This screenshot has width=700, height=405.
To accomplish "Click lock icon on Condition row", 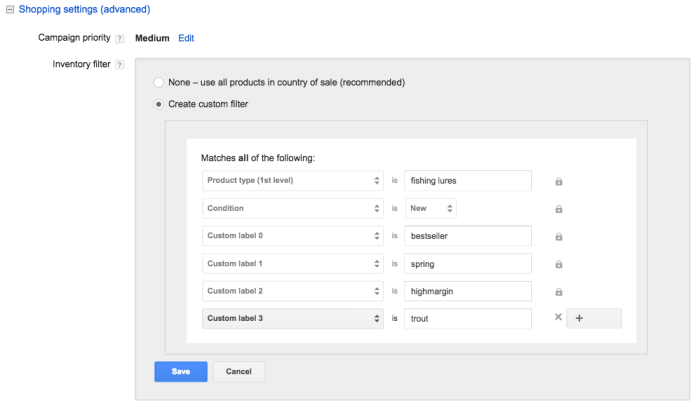I will tap(558, 209).
